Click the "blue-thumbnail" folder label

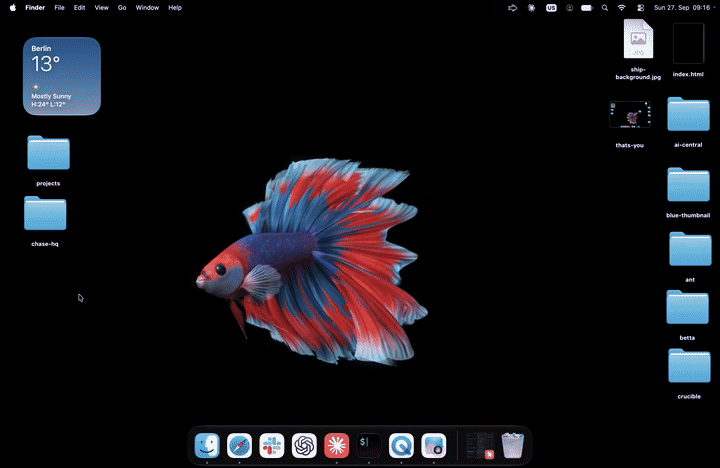(688, 215)
